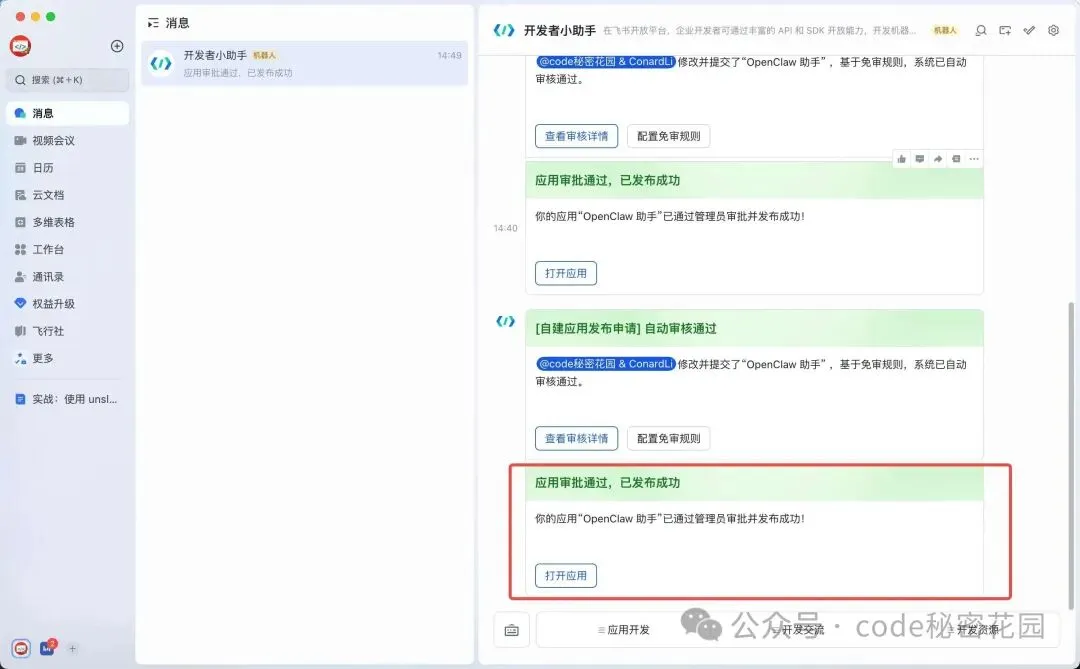Open 通讯录 contacts in the sidebar
Image resolution: width=1080 pixels, height=669 pixels.
pyautogui.click(x=68, y=276)
